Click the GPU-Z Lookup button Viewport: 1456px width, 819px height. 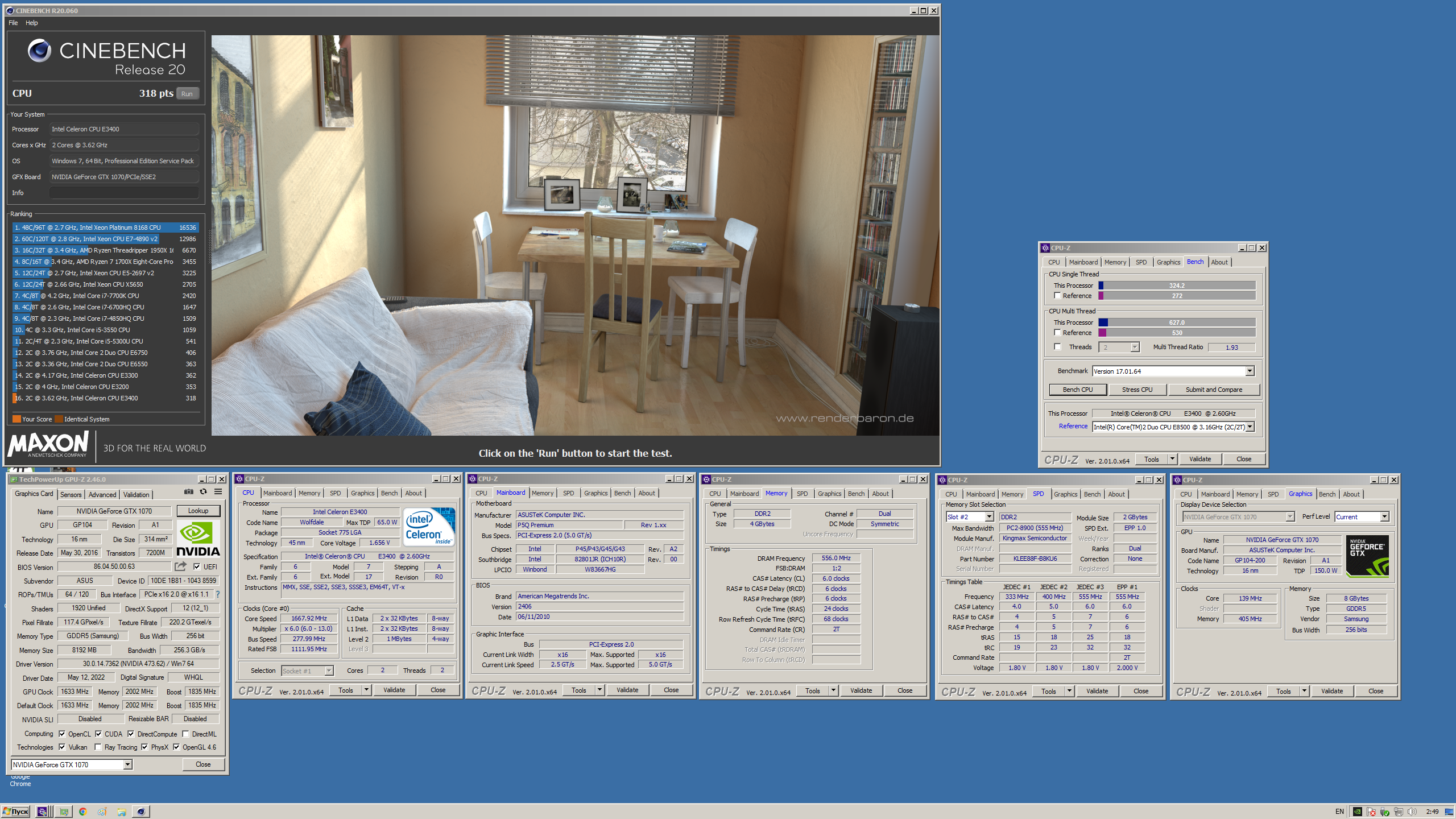coord(198,511)
